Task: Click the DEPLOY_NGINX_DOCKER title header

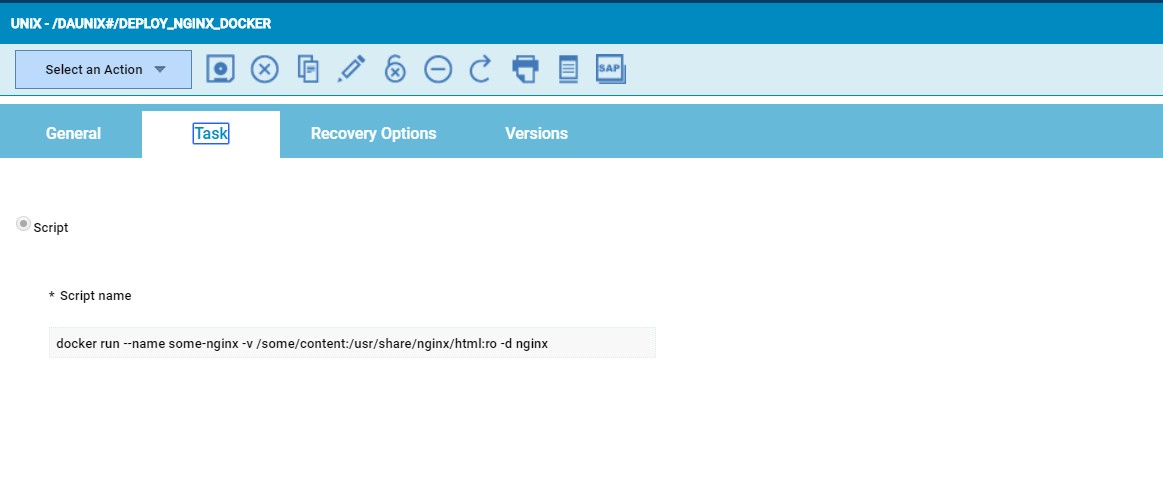Action: pos(141,23)
